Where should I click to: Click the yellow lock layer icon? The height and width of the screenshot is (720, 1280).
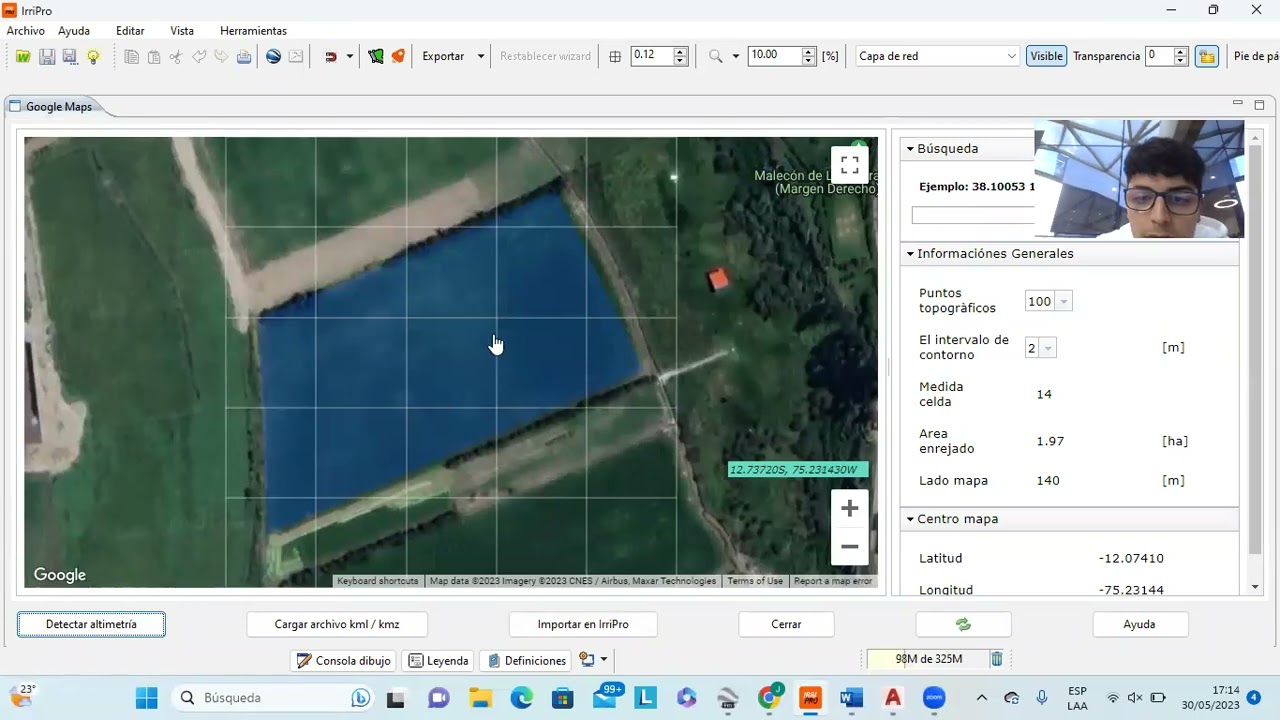[x=1207, y=57]
